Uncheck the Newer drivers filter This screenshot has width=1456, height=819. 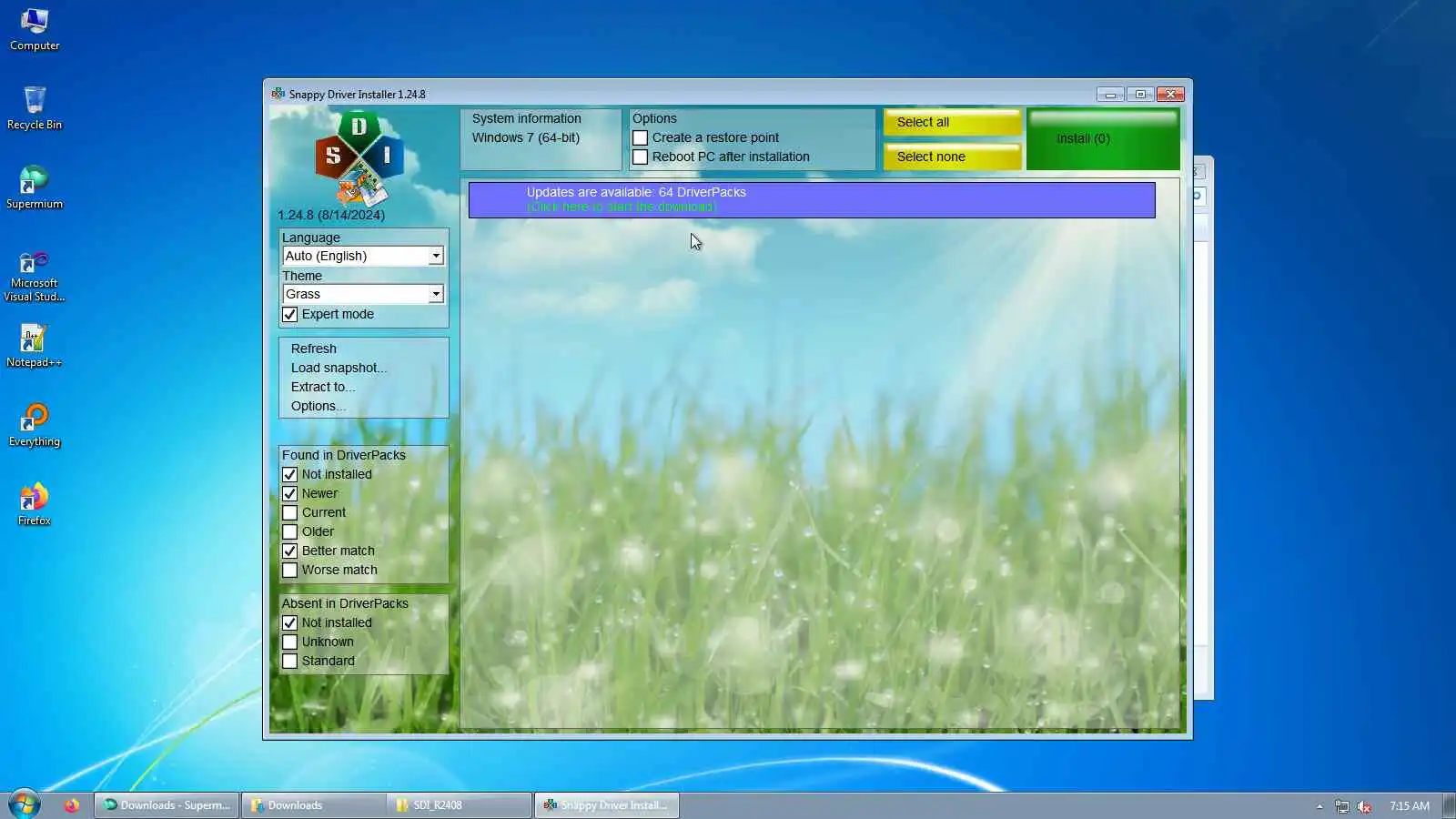point(289,493)
